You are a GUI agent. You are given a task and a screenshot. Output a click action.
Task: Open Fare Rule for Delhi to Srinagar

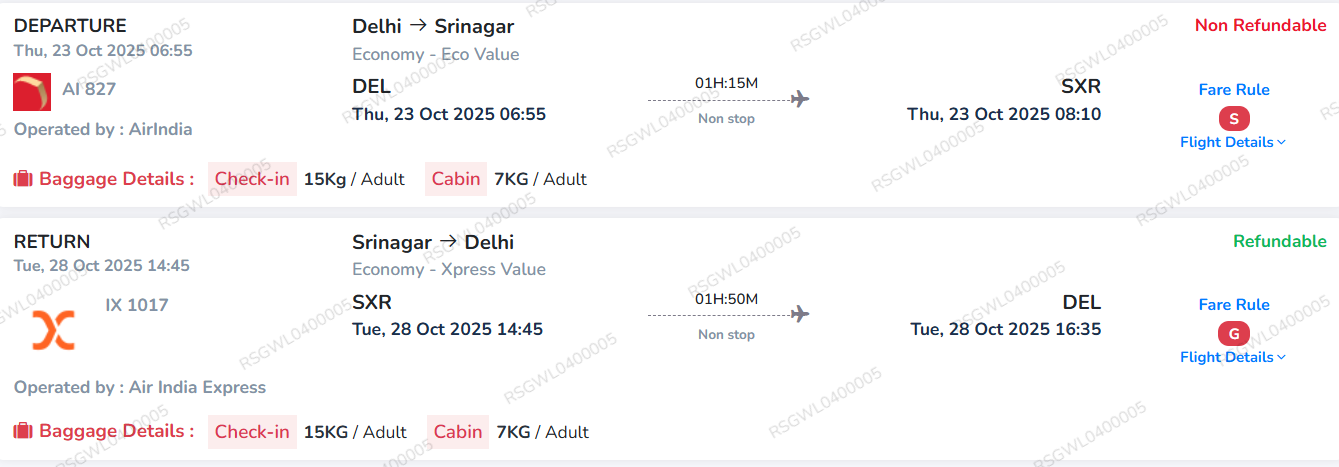point(1234,90)
